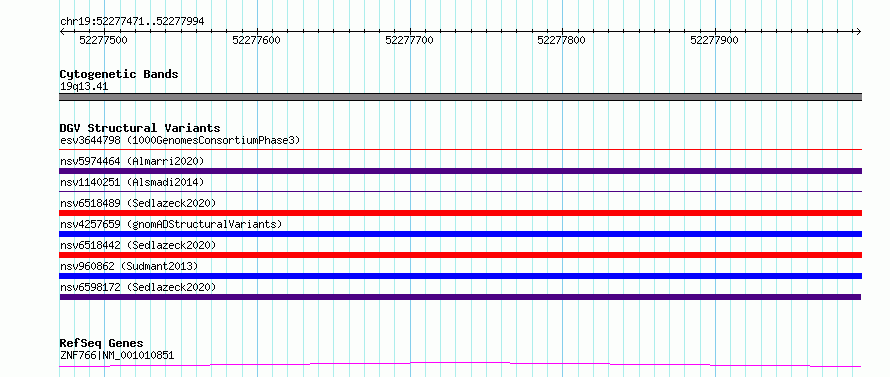This screenshot has width=890, height=377.
Task: Click the thin red esv3644798 feature line
Action: pos(460,149)
